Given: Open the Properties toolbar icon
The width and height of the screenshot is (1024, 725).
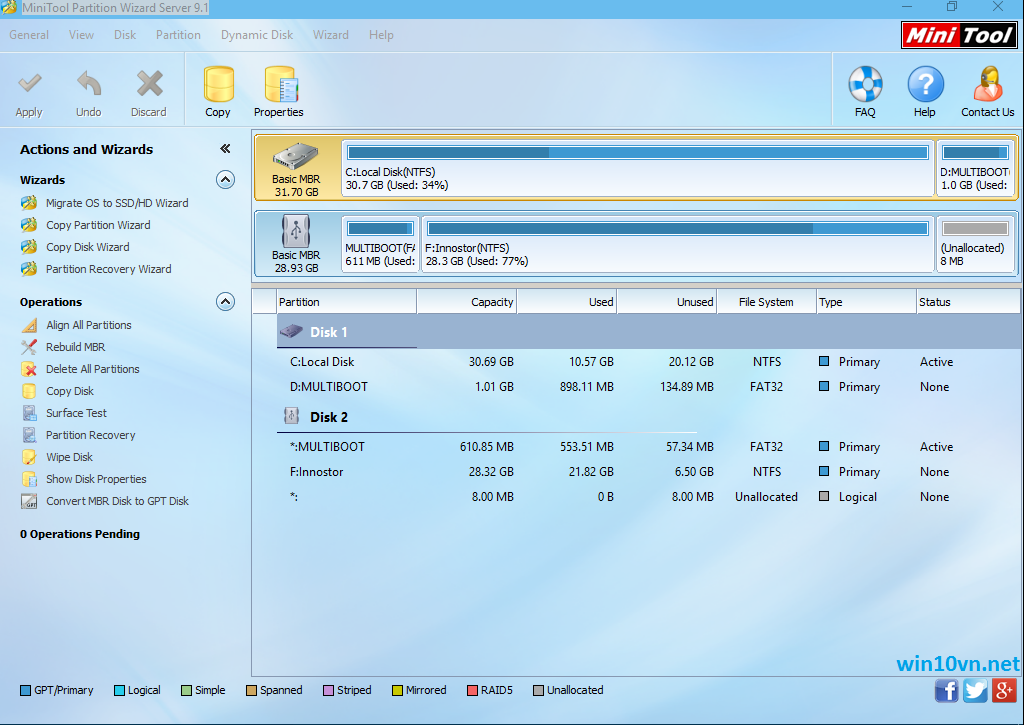Looking at the screenshot, I should 281,84.
